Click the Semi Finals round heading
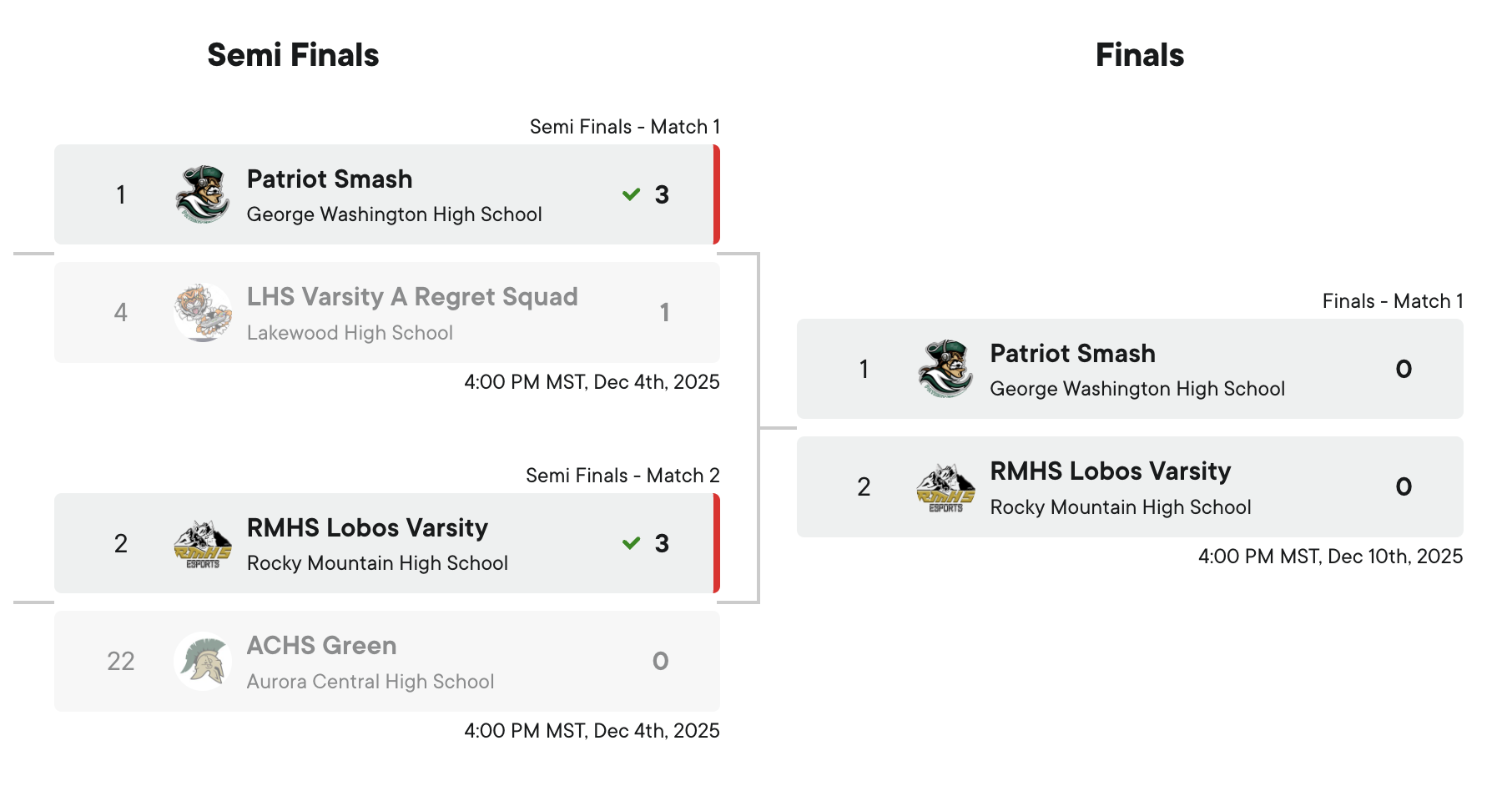1512x786 pixels. (293, 55)
